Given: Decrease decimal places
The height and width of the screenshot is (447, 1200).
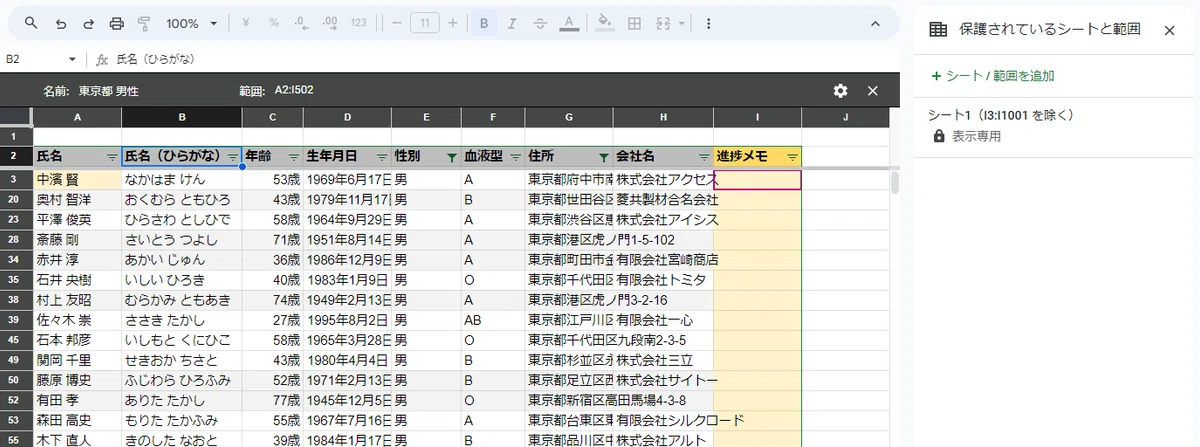Looking at the screenshot, I should [x=304, y=23].
